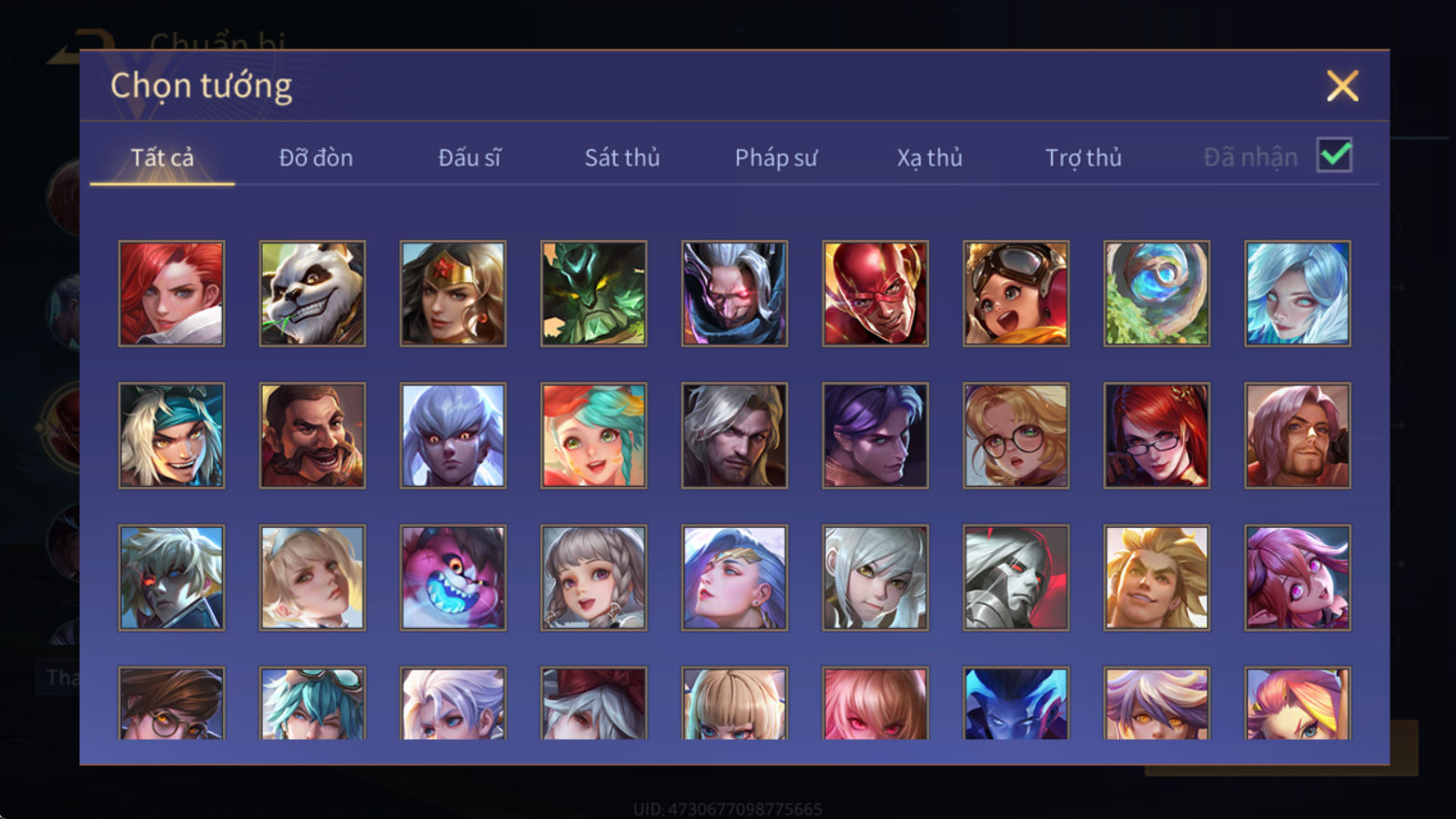1456x819 pixels.
Task: Select the silver armored knight hero
Action: point(1016,577)
